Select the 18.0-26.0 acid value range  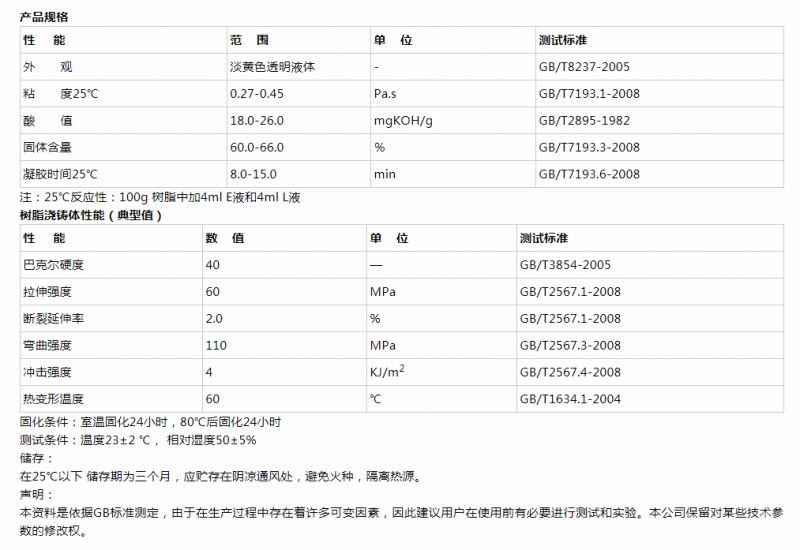(x=257, y=121)
